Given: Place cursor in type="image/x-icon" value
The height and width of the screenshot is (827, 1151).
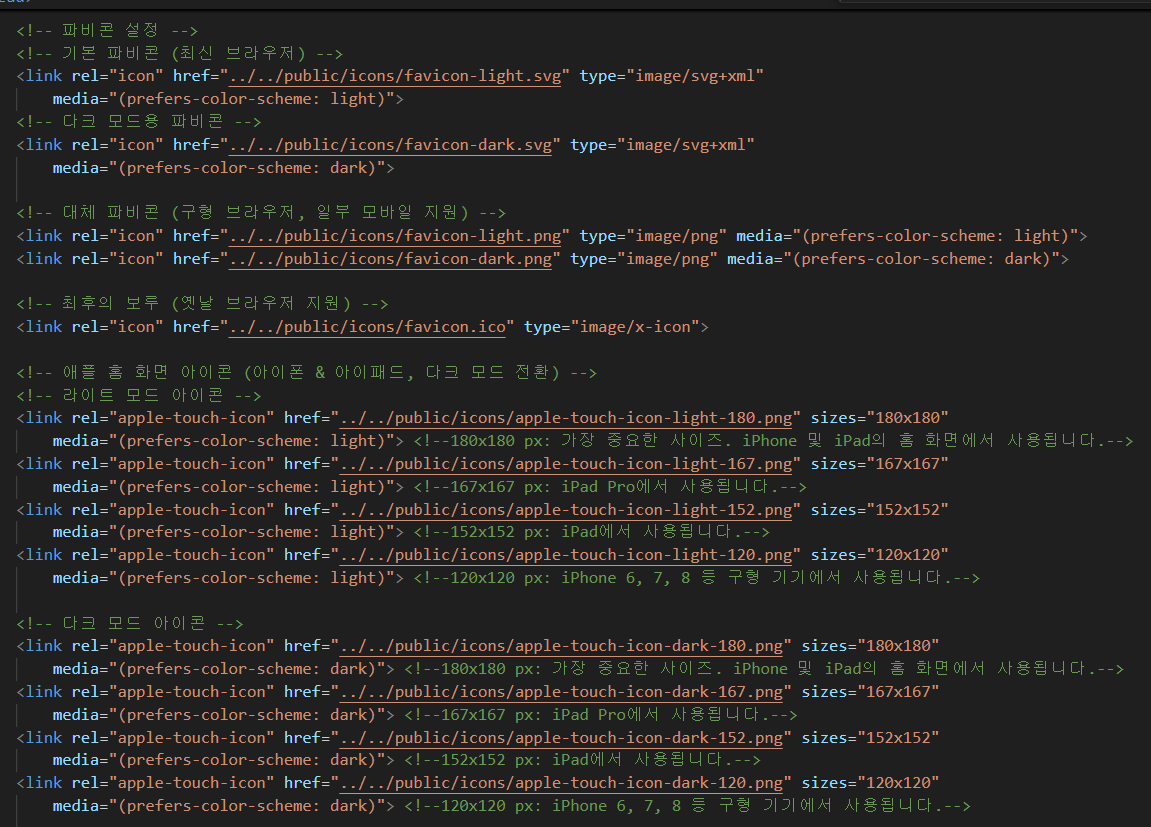Looking at the screenshot, I should [x=635, y=327].
